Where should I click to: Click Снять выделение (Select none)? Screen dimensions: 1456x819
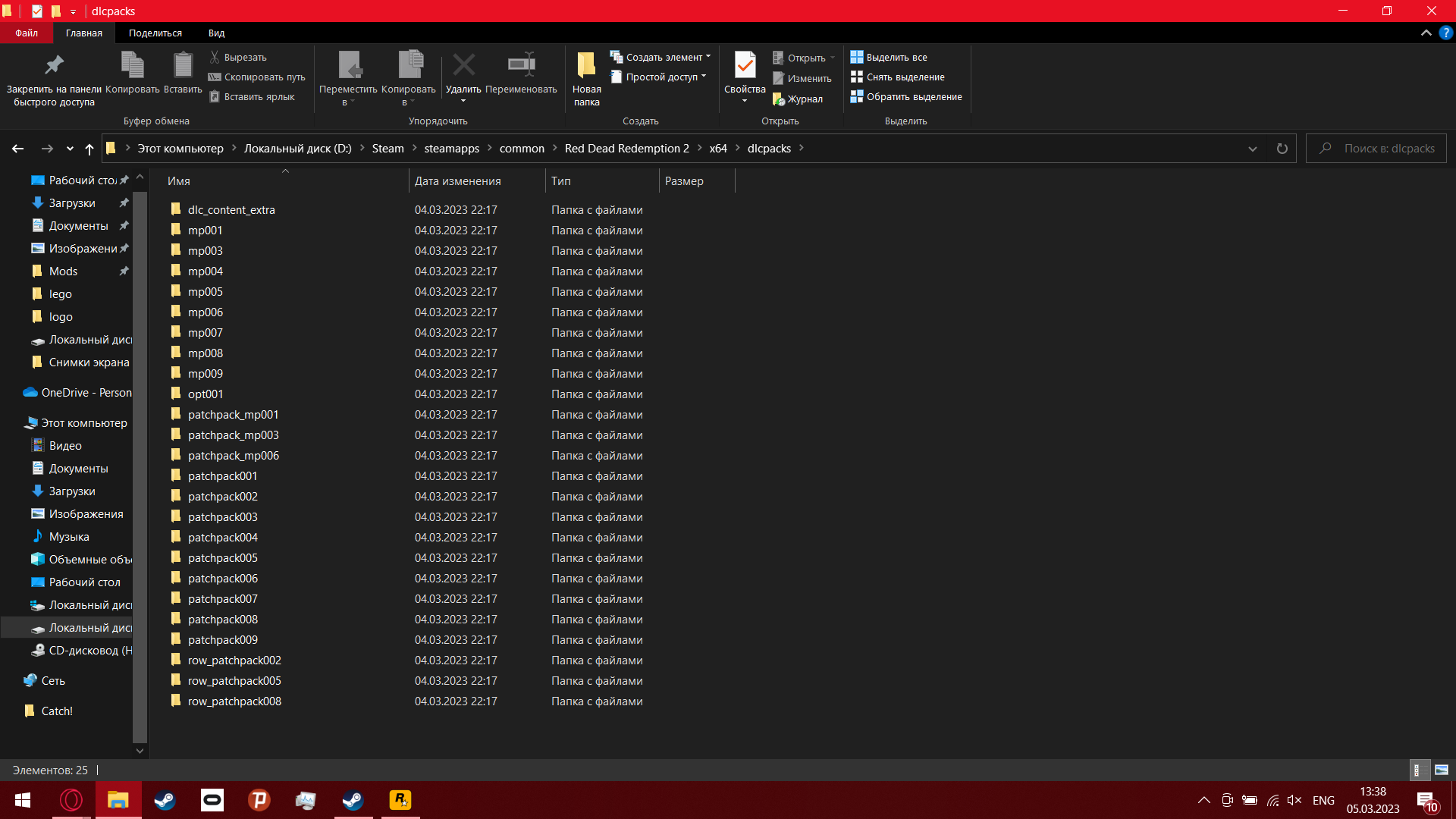pyautogui.click(x=897, y=77)
